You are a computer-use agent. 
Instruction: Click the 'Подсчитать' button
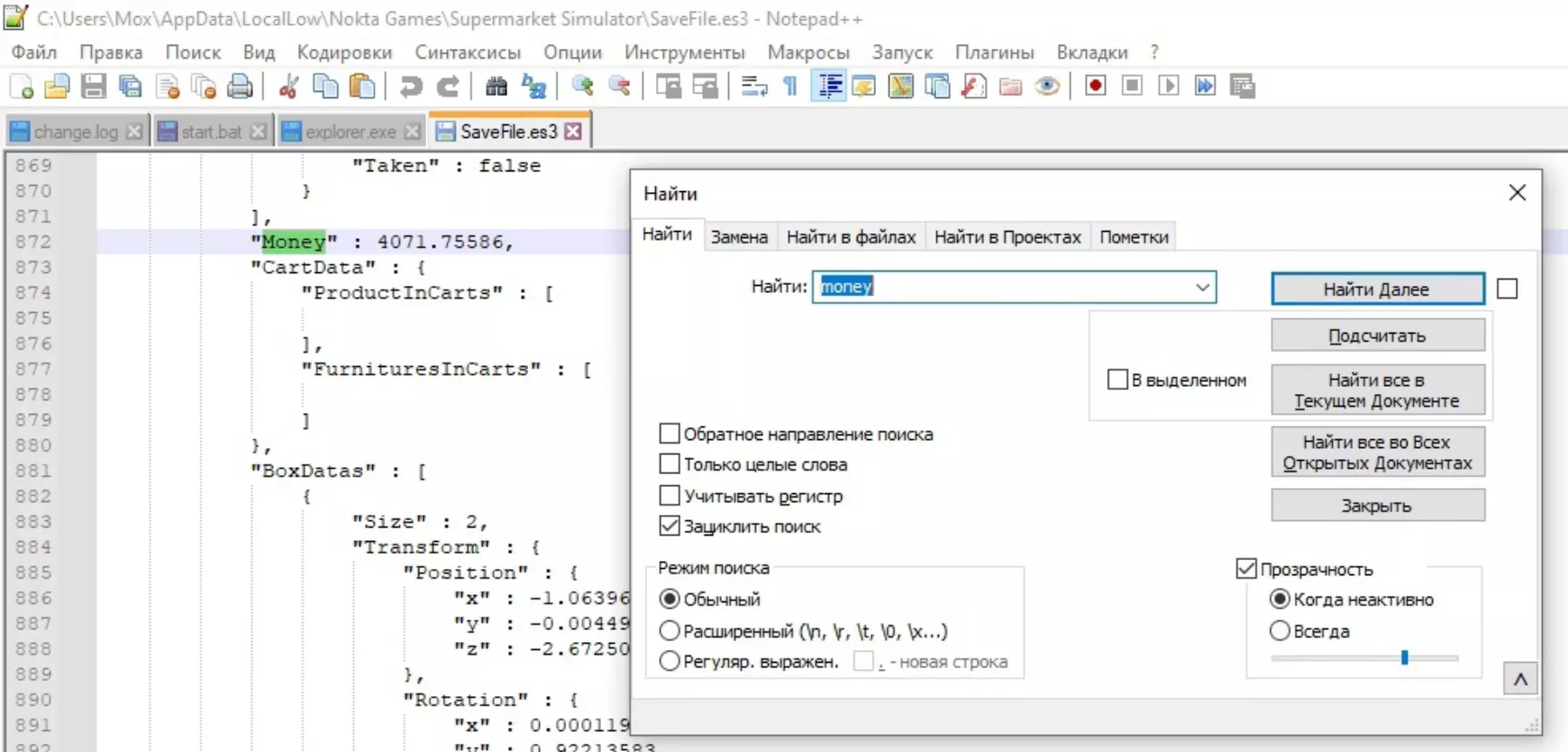[x=1377, y=335]
